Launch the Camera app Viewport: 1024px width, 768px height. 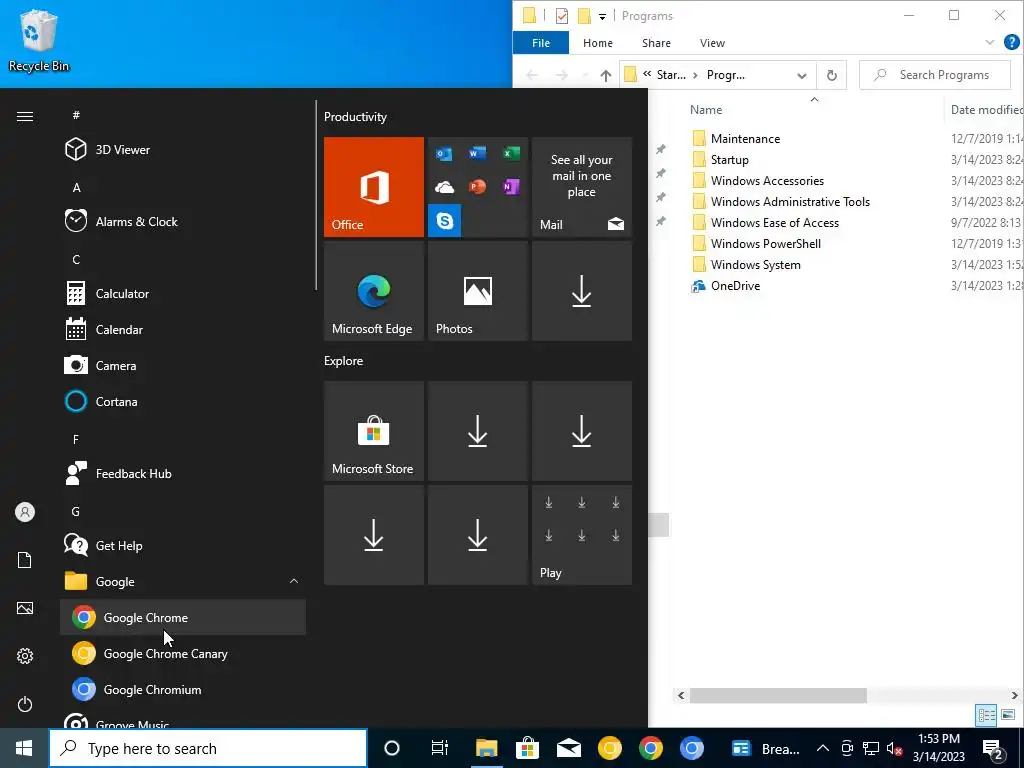[x=183, y=365]
